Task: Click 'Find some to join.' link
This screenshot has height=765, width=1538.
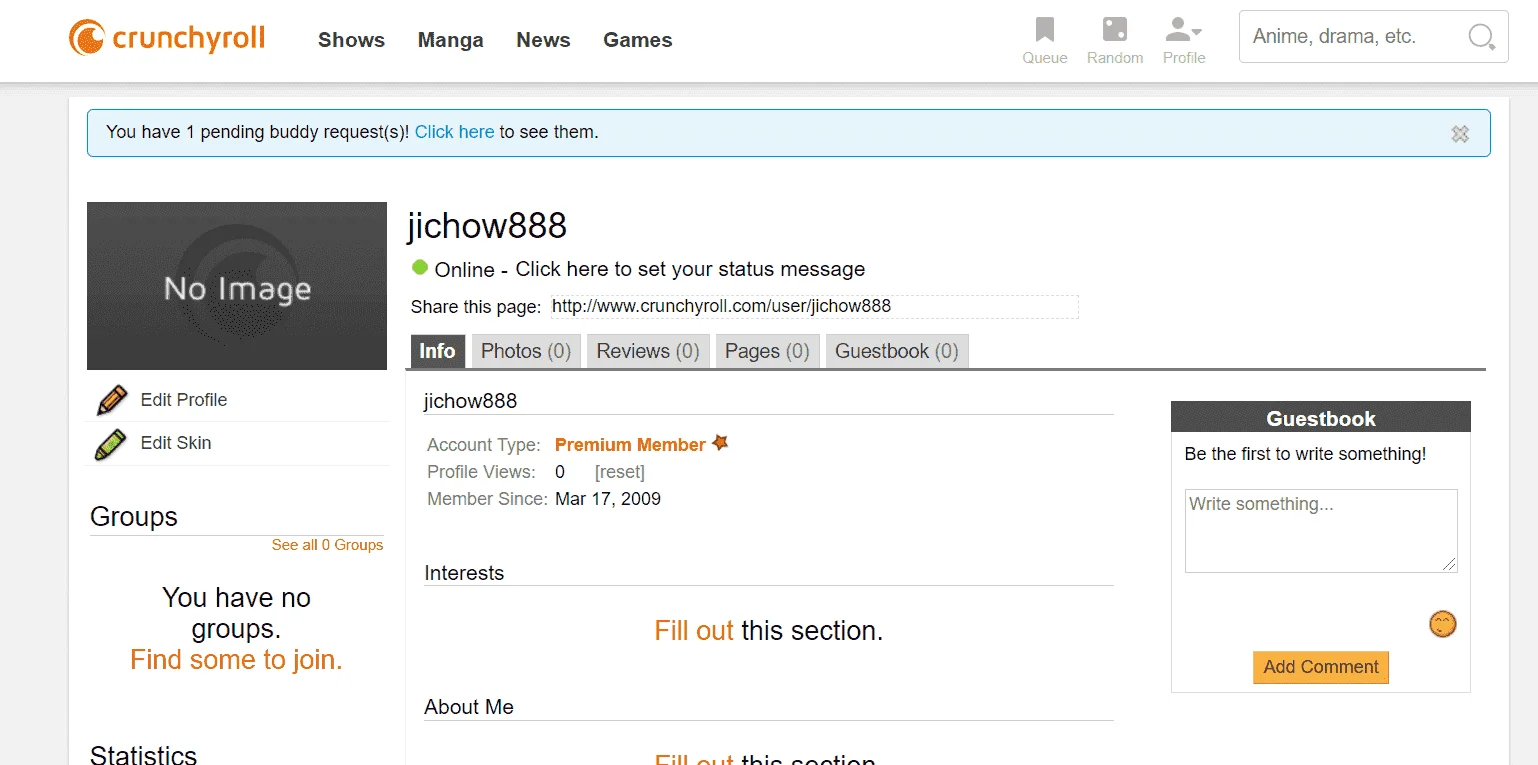Action: click(x=236, y=660)
